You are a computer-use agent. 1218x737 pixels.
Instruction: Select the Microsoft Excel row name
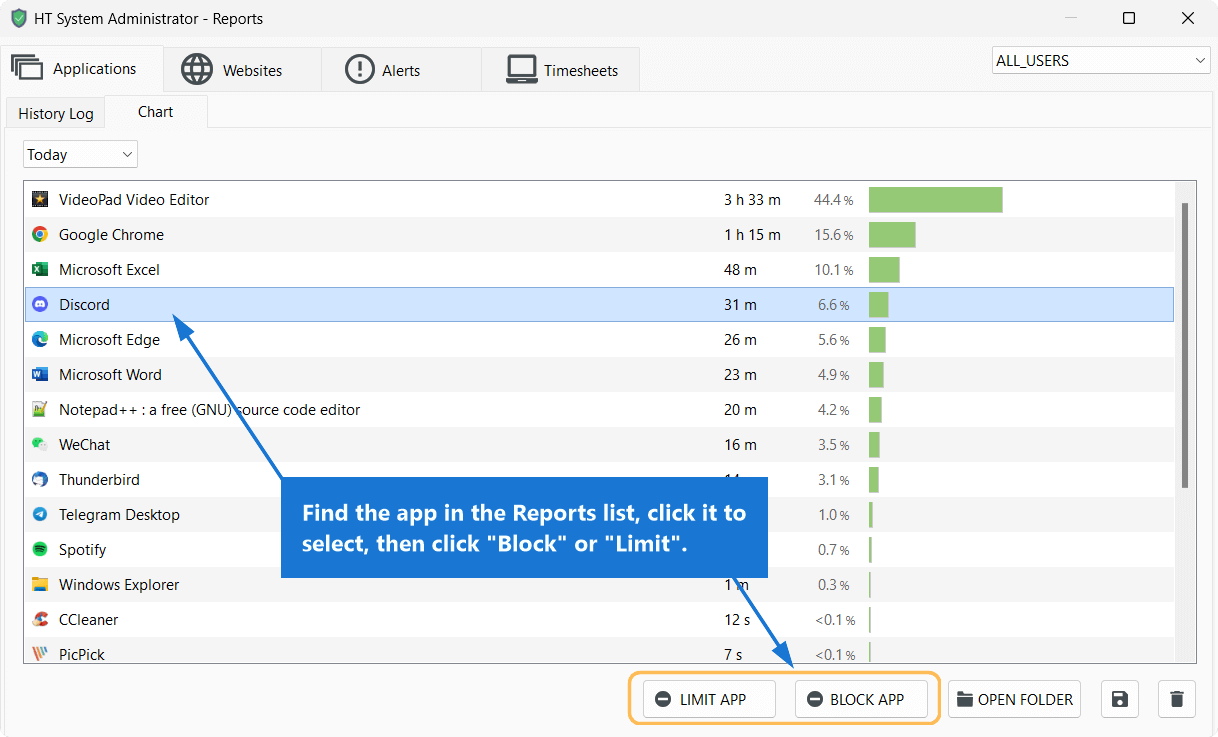[109, 270]
